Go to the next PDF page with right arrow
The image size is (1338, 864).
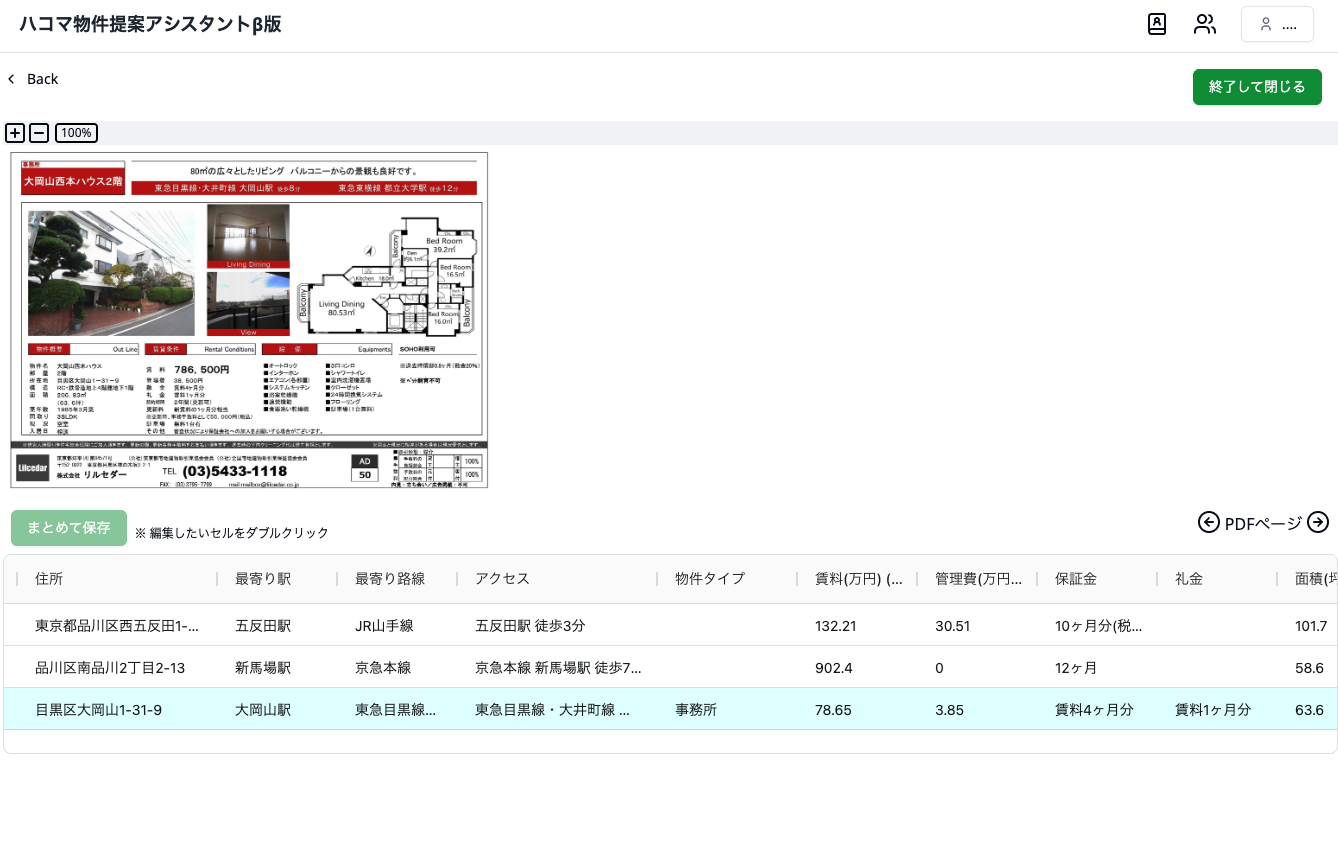(x=1318, y=523)
